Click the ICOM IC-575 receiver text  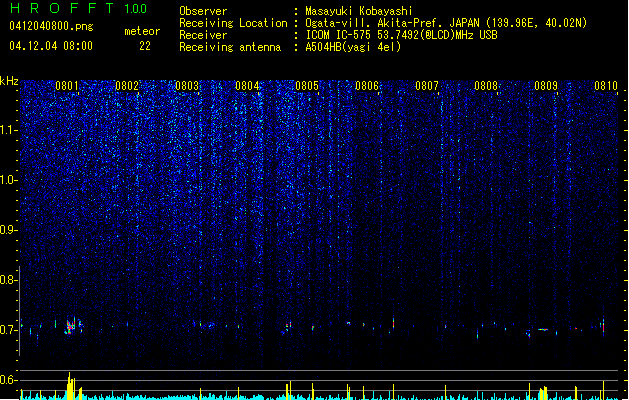[401, 35]
